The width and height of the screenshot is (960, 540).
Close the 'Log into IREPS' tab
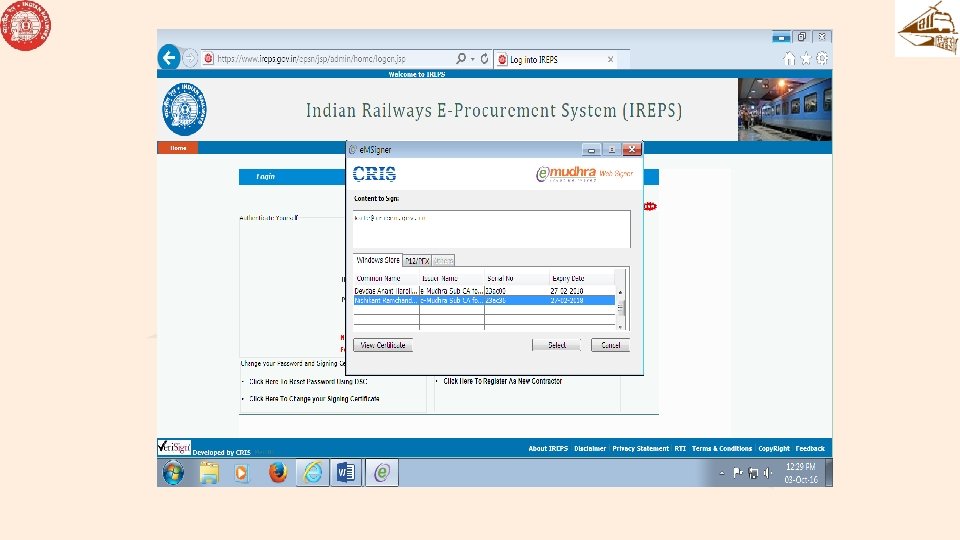[610, 59]
